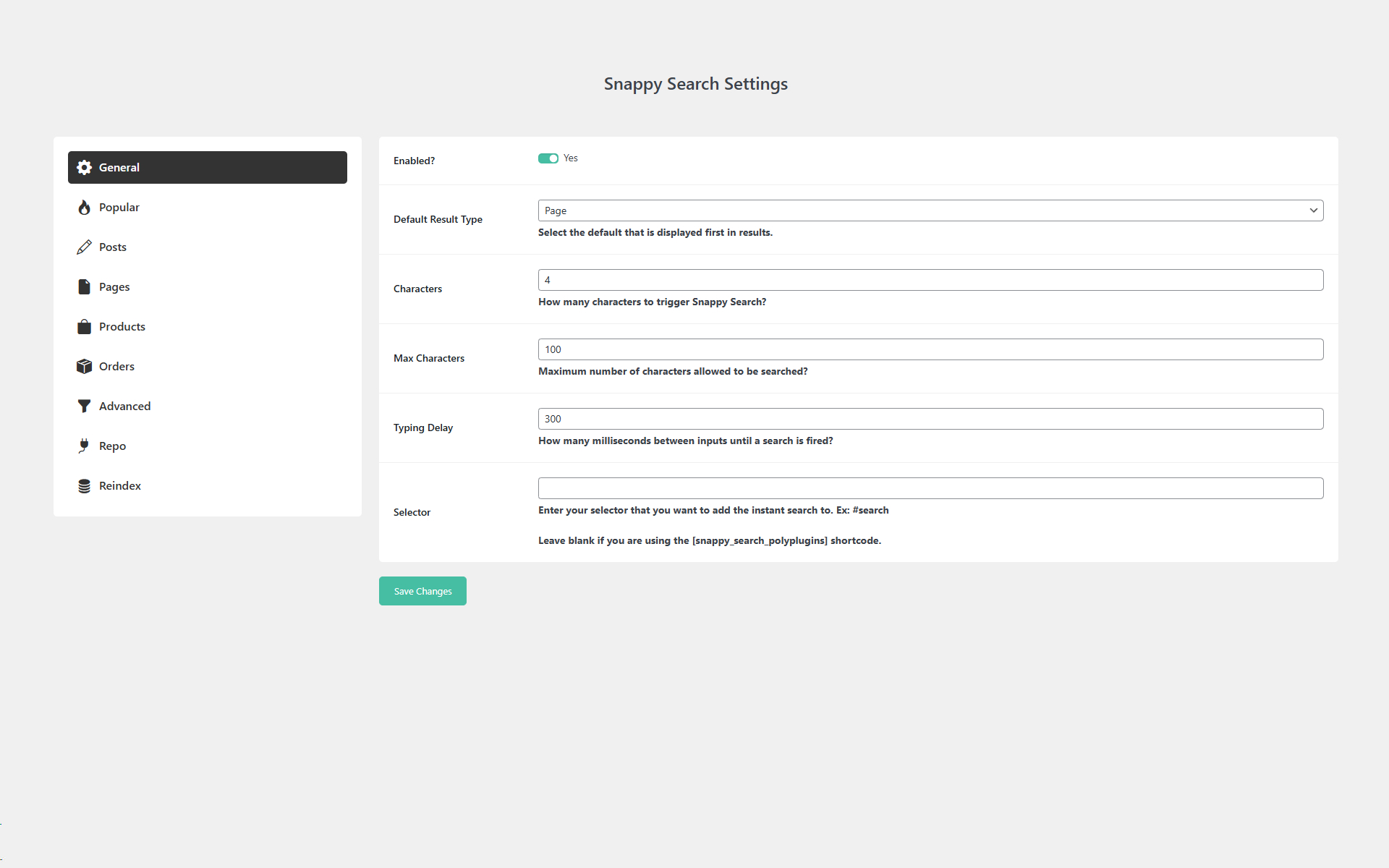Click the Products shopping bag icon
The image size is (1389, 868).
(x=85, y=326)
